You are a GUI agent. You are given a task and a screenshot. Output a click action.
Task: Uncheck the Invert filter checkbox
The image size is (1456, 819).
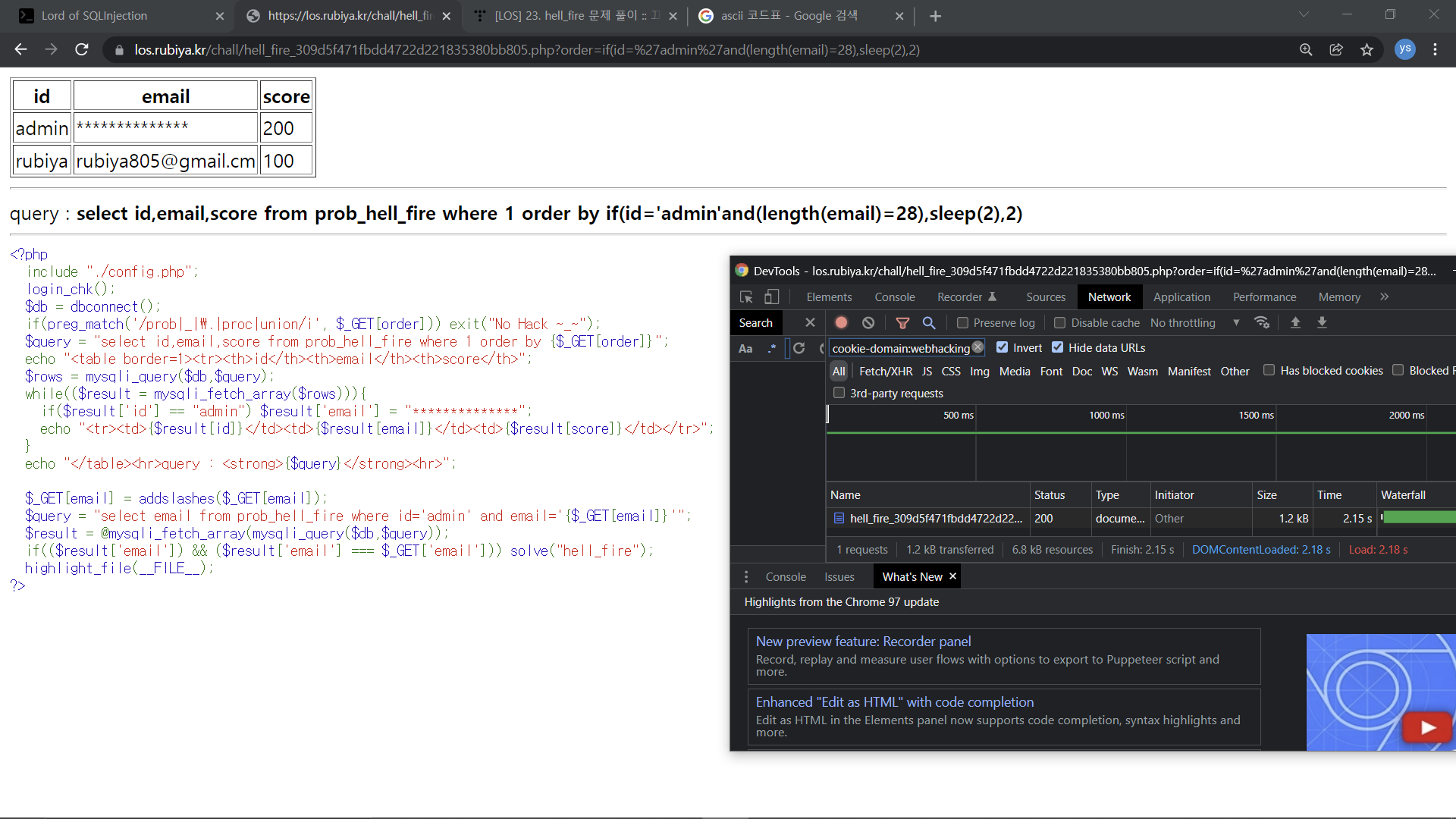pyautogui.click(x=1003, y=347)
